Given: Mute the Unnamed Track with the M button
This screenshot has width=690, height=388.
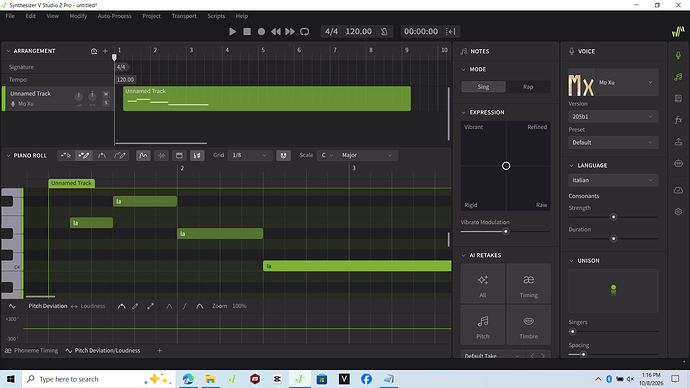Looking at the screenshot, I should (x=106, y=94).
